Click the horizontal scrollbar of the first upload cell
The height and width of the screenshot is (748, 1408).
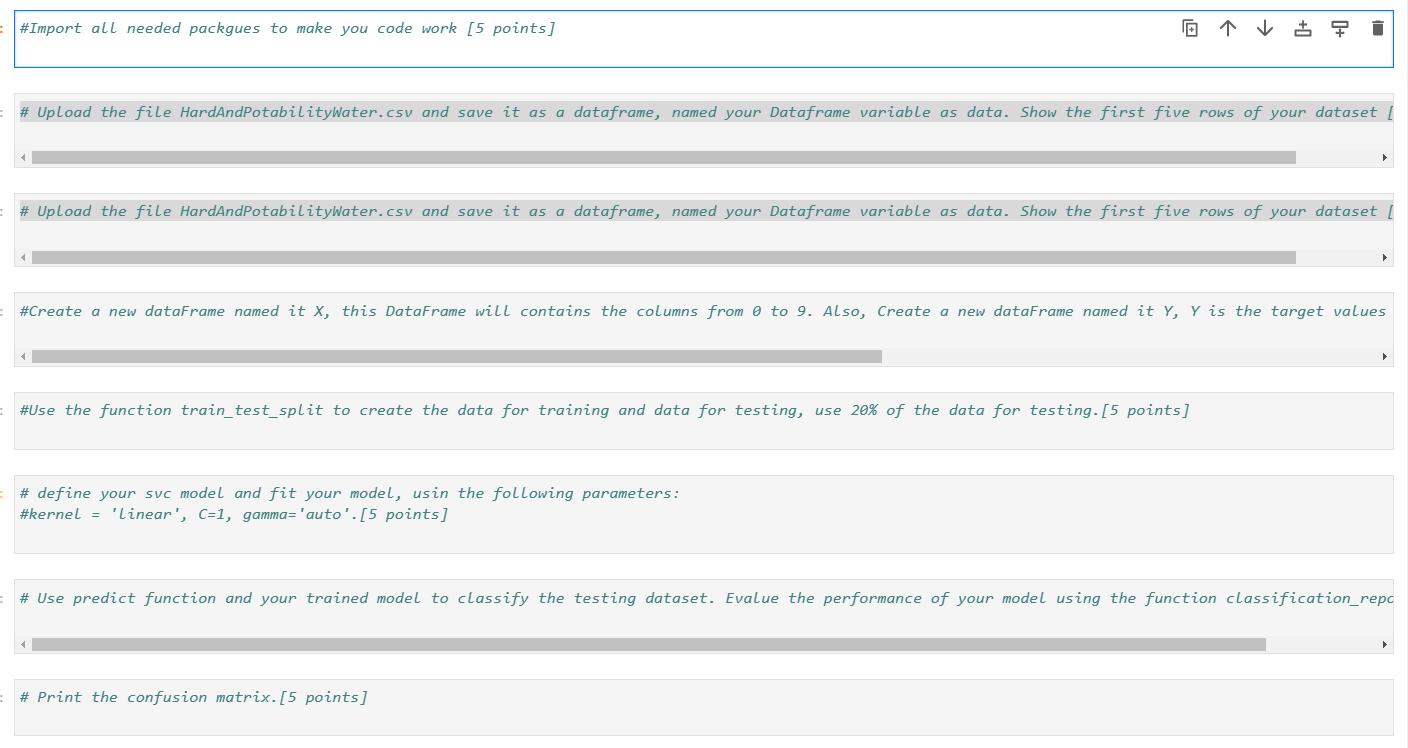pyautogui.click(x=660, y=157)
